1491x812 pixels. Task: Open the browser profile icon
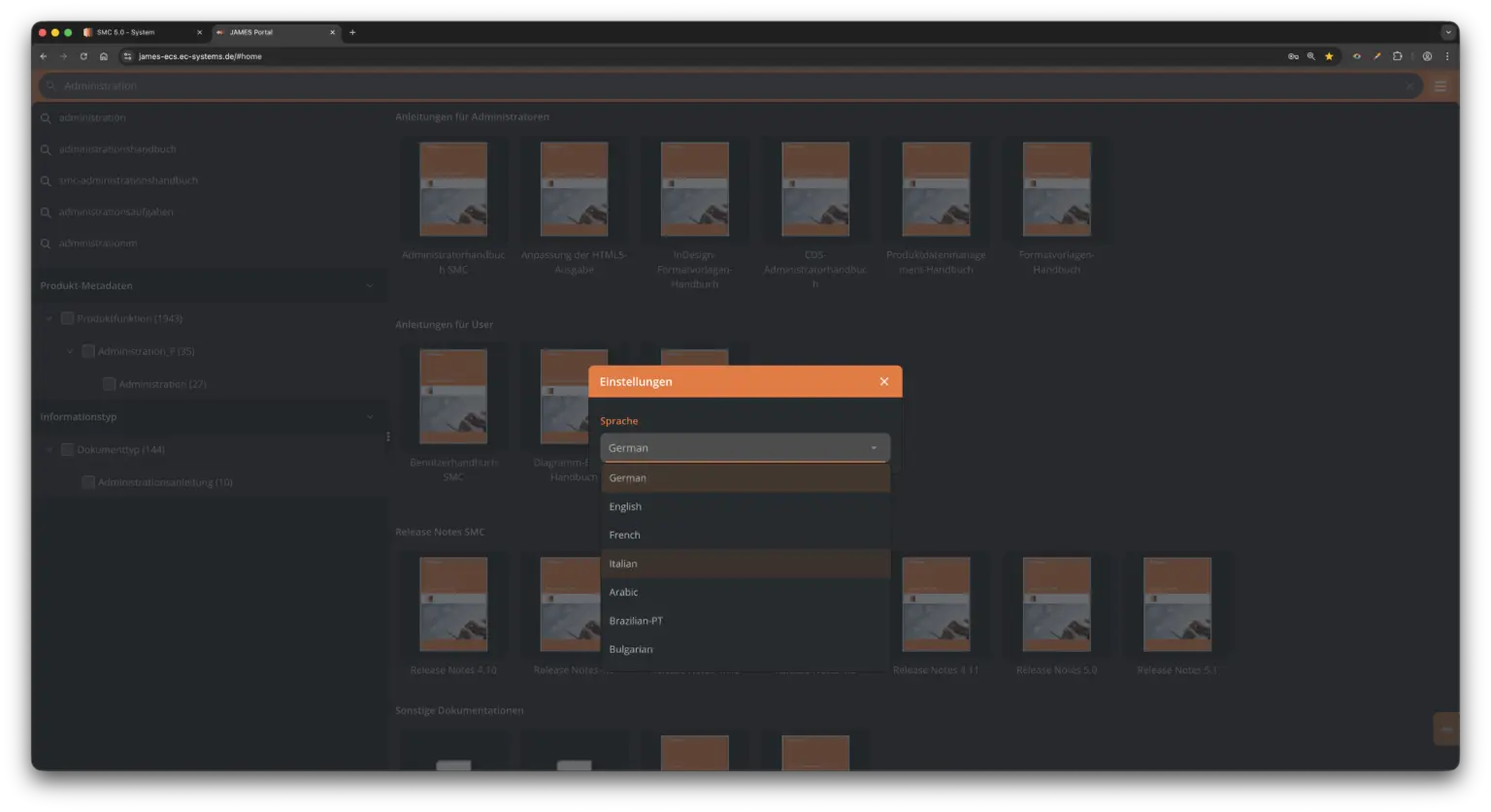click(1427, 56)
